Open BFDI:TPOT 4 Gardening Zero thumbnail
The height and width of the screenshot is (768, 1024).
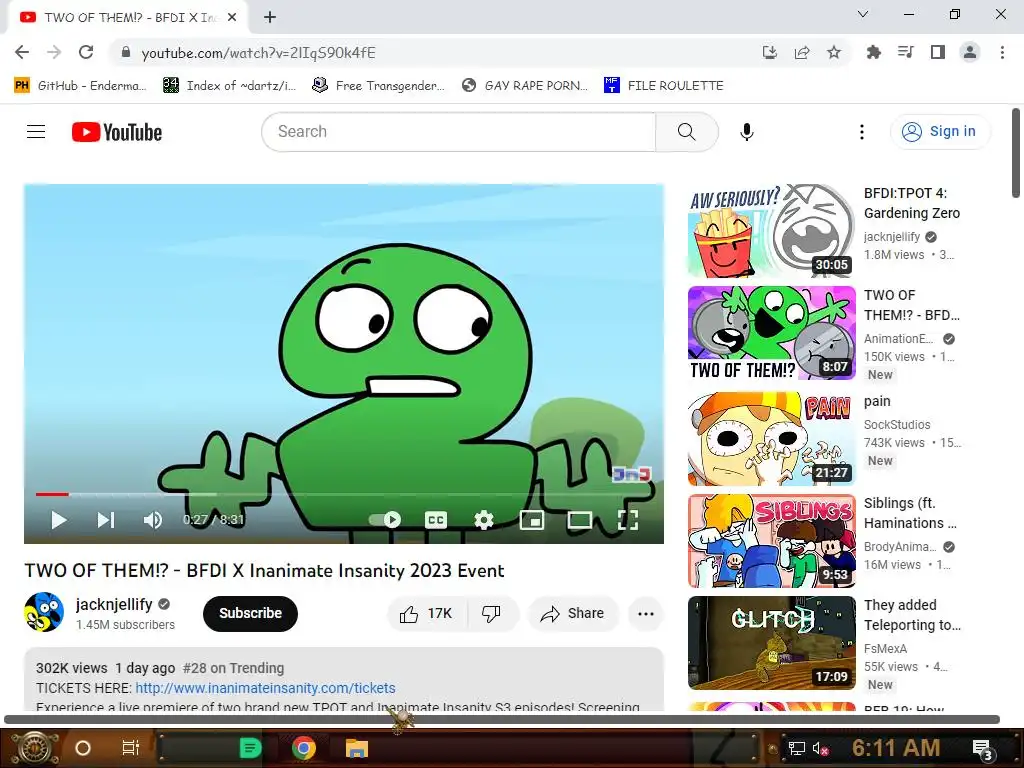(771, 231)
